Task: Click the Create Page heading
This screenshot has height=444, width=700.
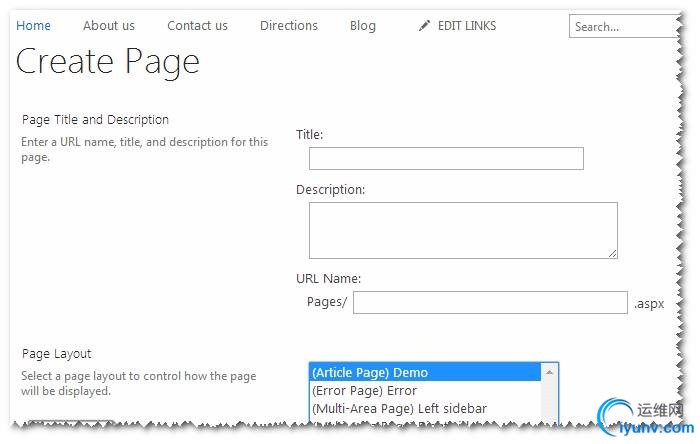Action: pyautogui.click(x=108, y=62)
